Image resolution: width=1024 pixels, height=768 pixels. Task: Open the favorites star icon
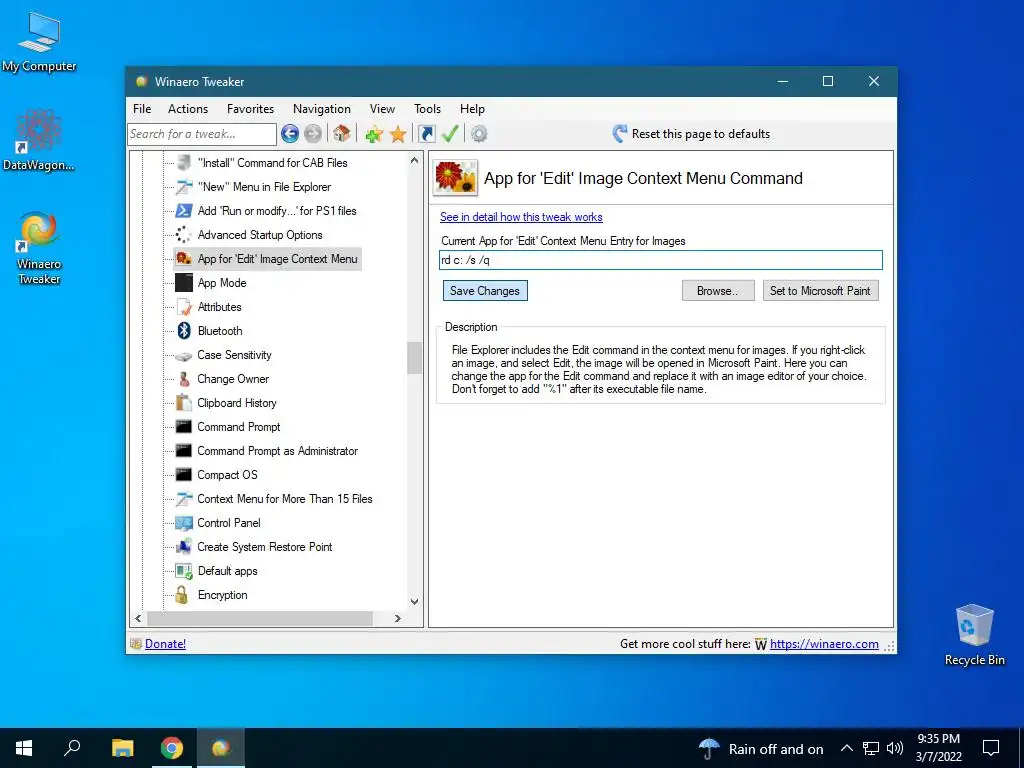tap(398, 135)
